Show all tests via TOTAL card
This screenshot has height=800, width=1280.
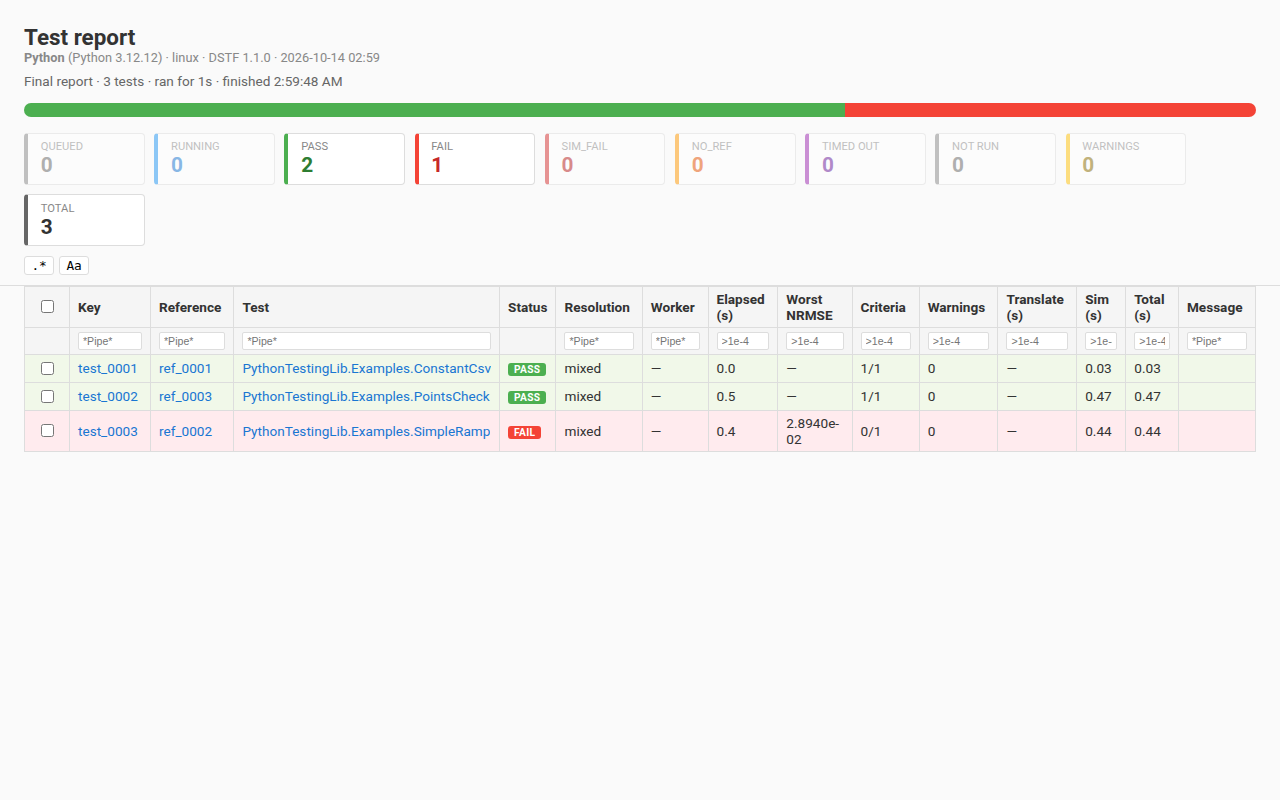click(x=84, y=220)
